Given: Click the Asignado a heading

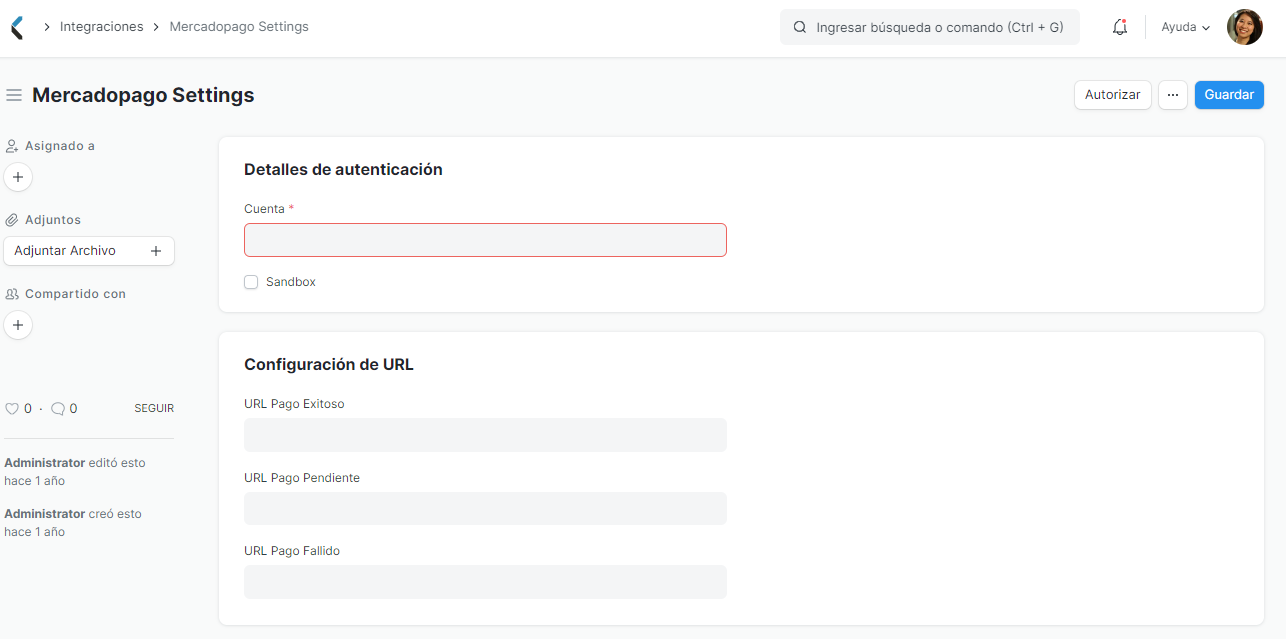Looking at the screenshot, I should 60,146.
